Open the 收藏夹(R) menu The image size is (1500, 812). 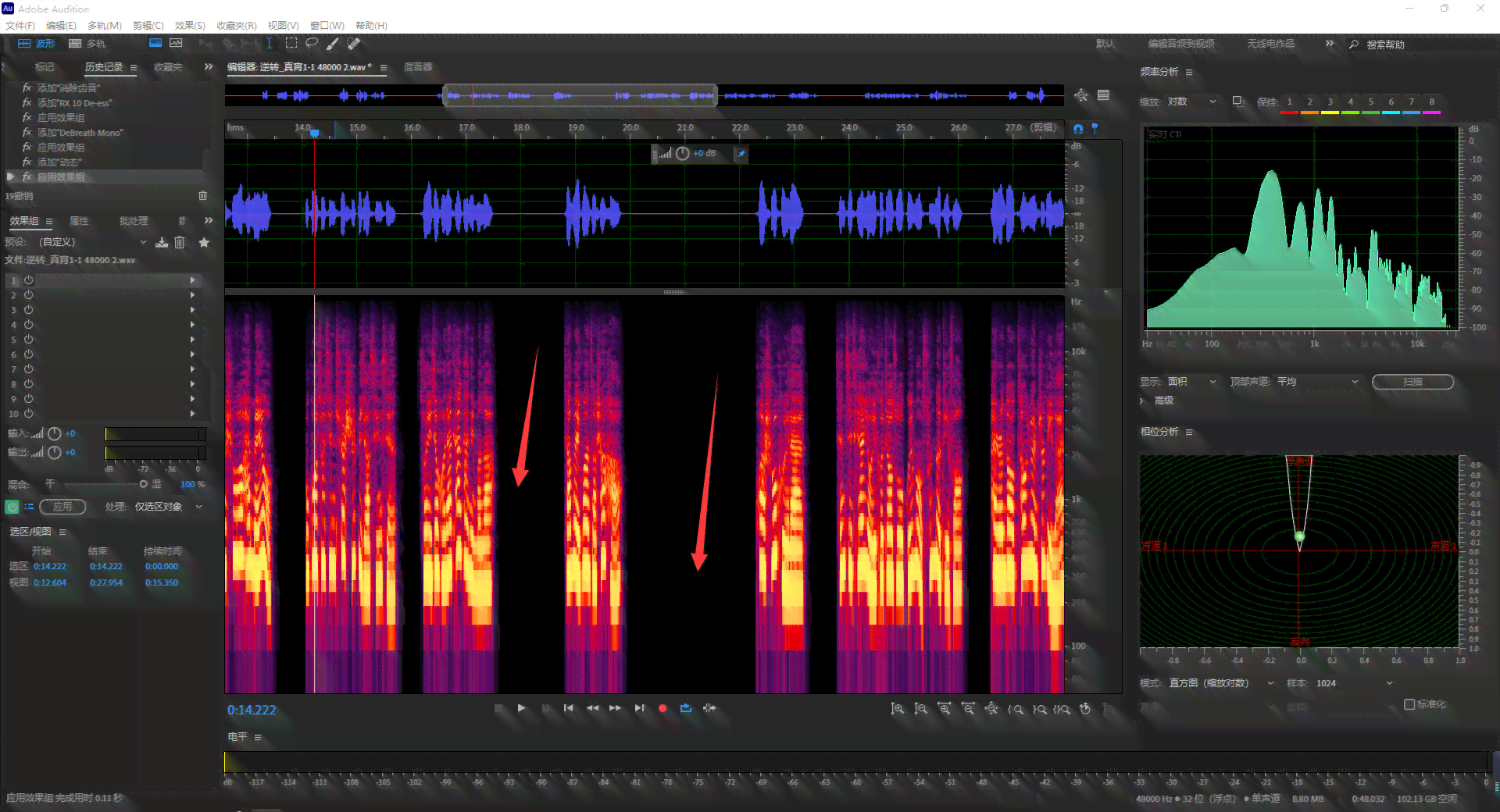[x=237, y=26]
